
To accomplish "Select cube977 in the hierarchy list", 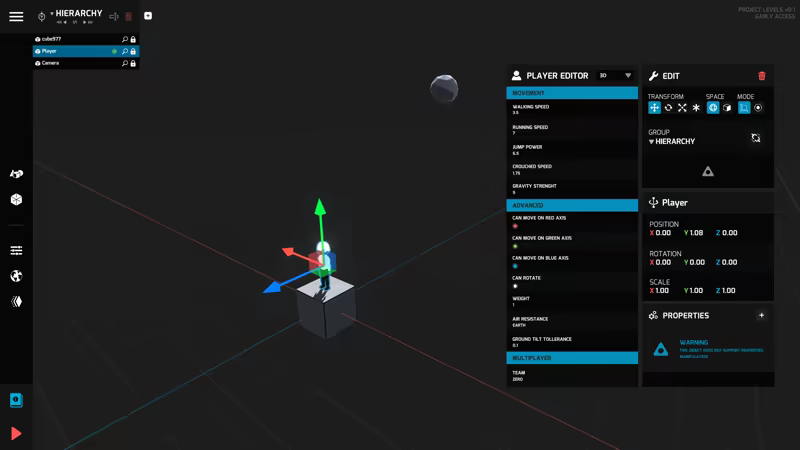I will click(52, 39).
